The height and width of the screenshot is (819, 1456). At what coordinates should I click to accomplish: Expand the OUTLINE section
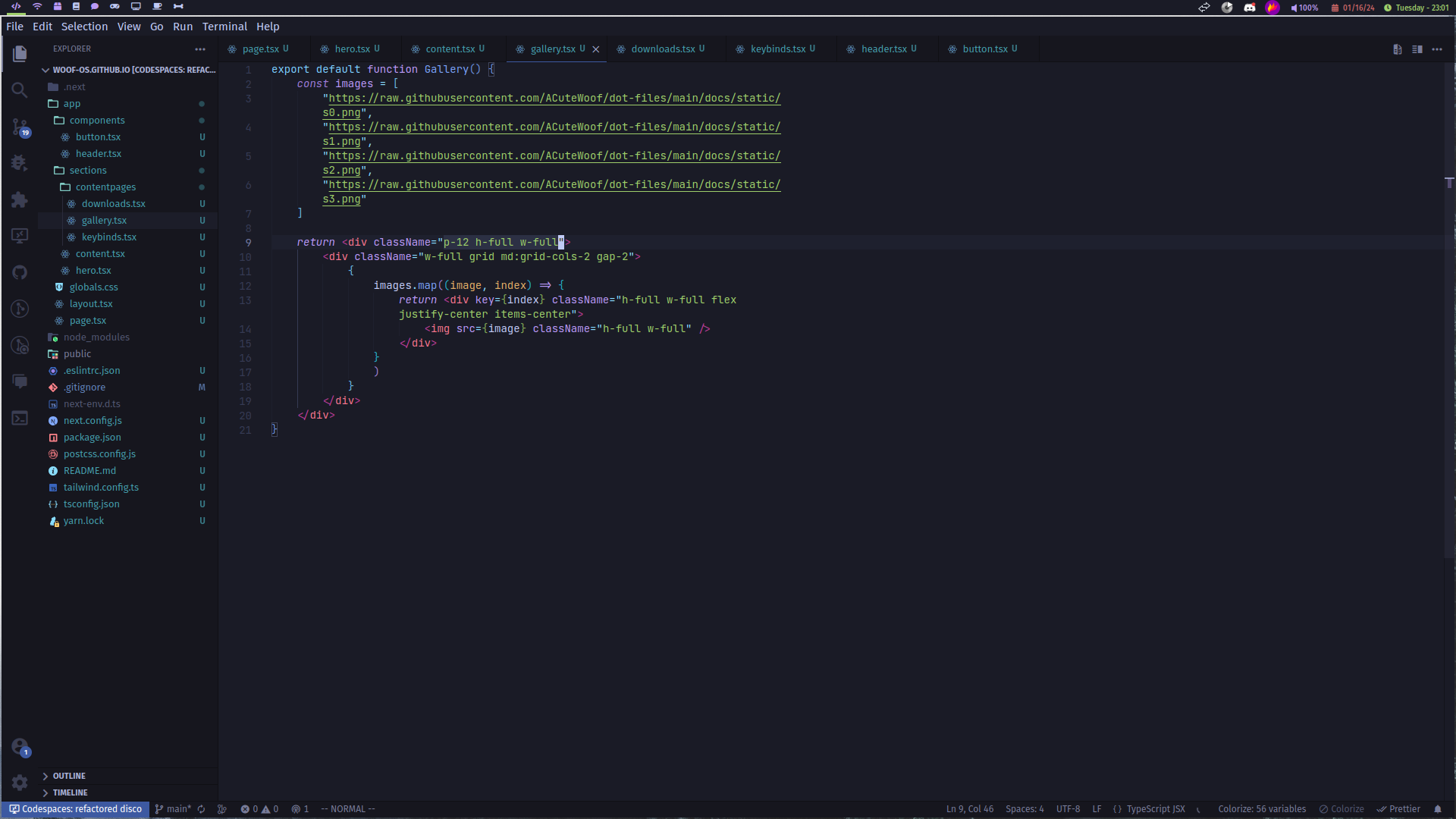coord(68,776)
